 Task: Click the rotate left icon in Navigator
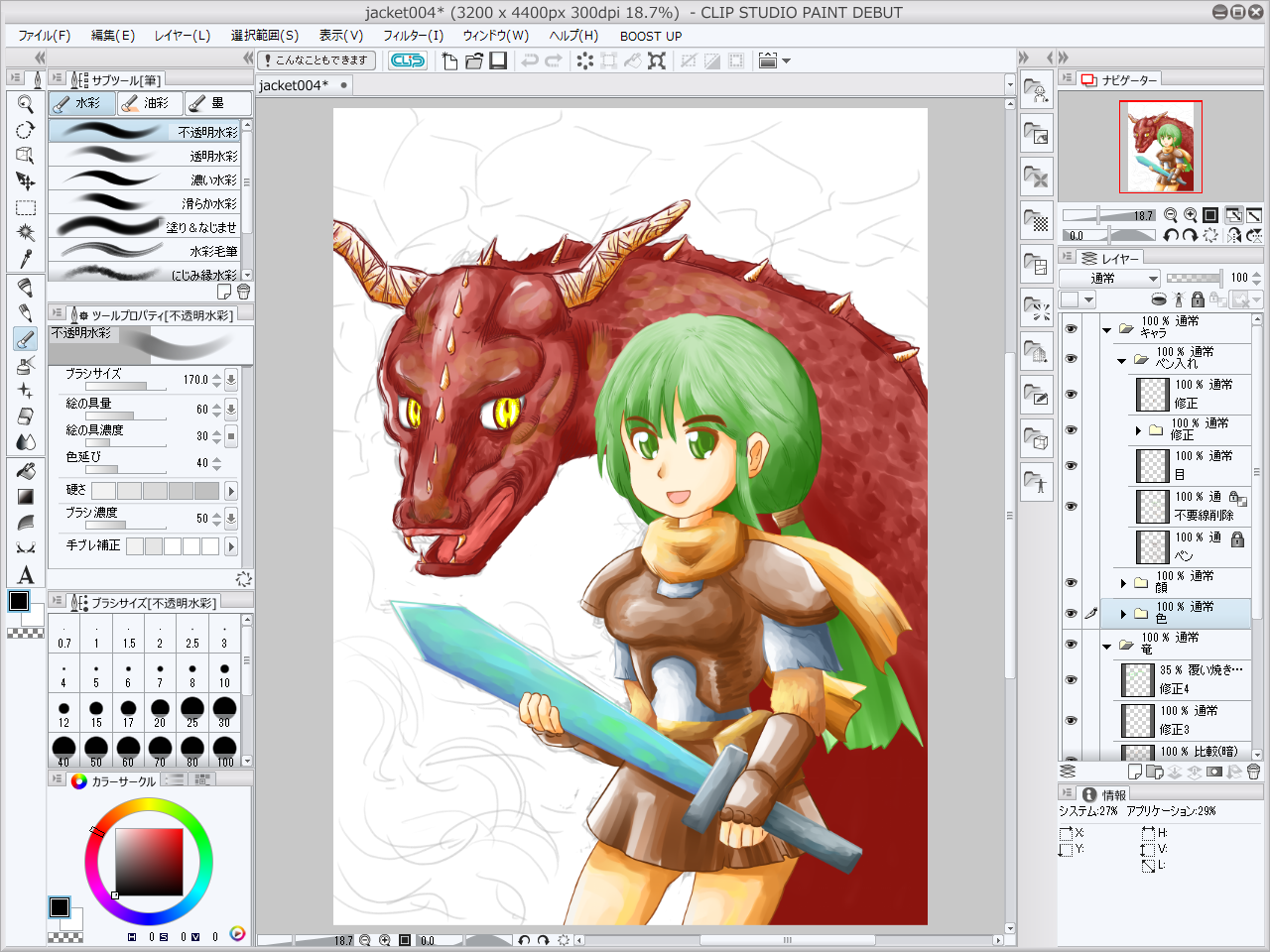(1171, 235)
